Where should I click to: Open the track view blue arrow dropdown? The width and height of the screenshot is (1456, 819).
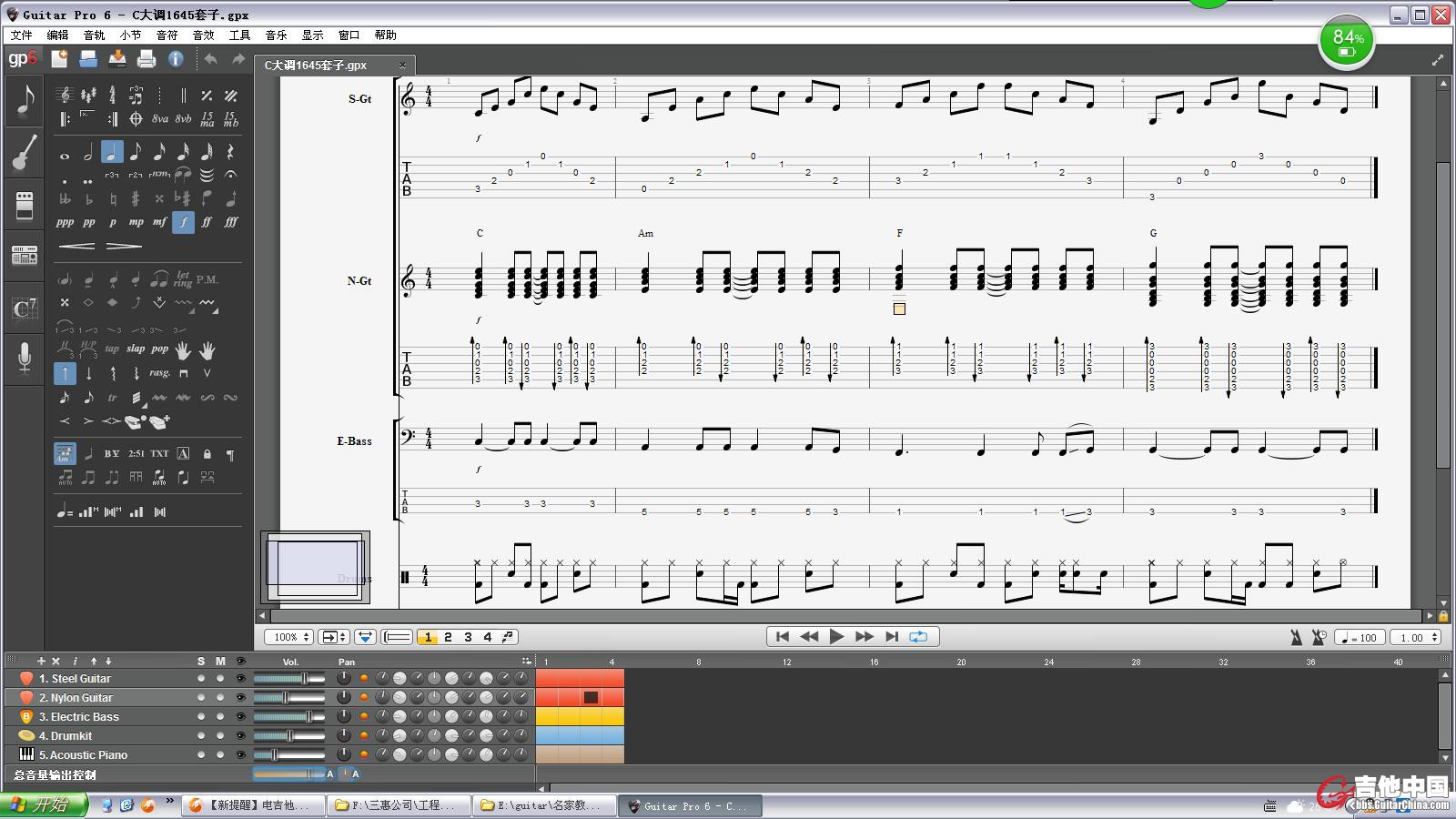(x=366, y=637)
